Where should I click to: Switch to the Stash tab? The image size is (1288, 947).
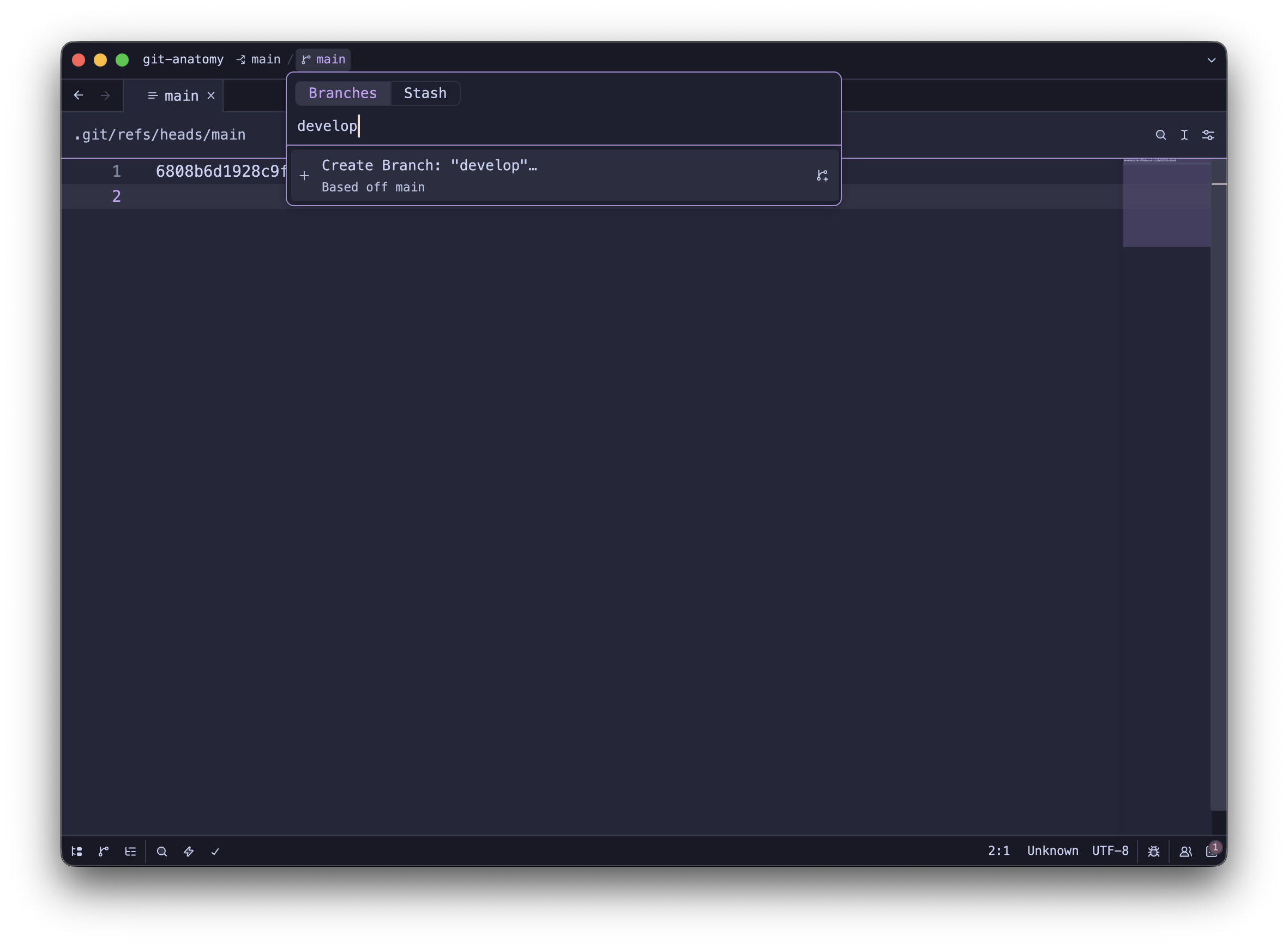[x=425, y=93]
